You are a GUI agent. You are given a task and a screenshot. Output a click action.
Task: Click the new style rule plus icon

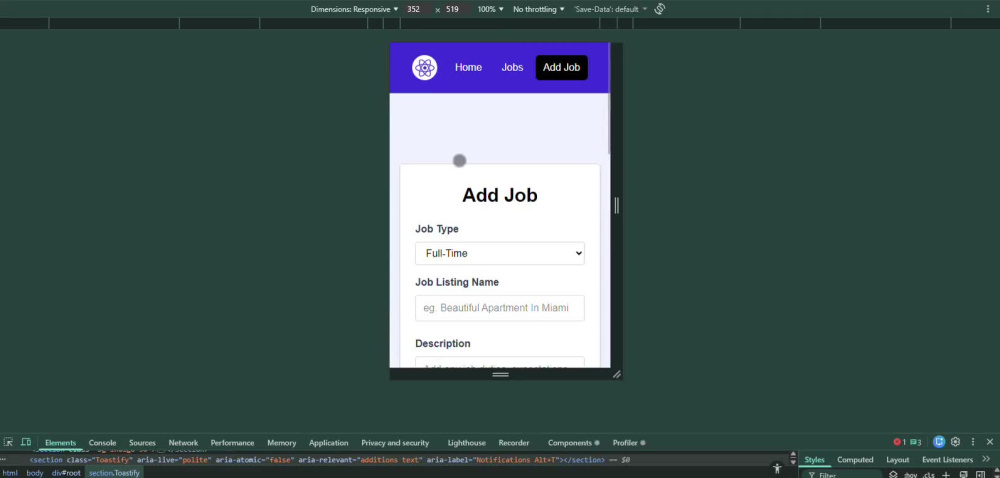(x=946, y=475)
